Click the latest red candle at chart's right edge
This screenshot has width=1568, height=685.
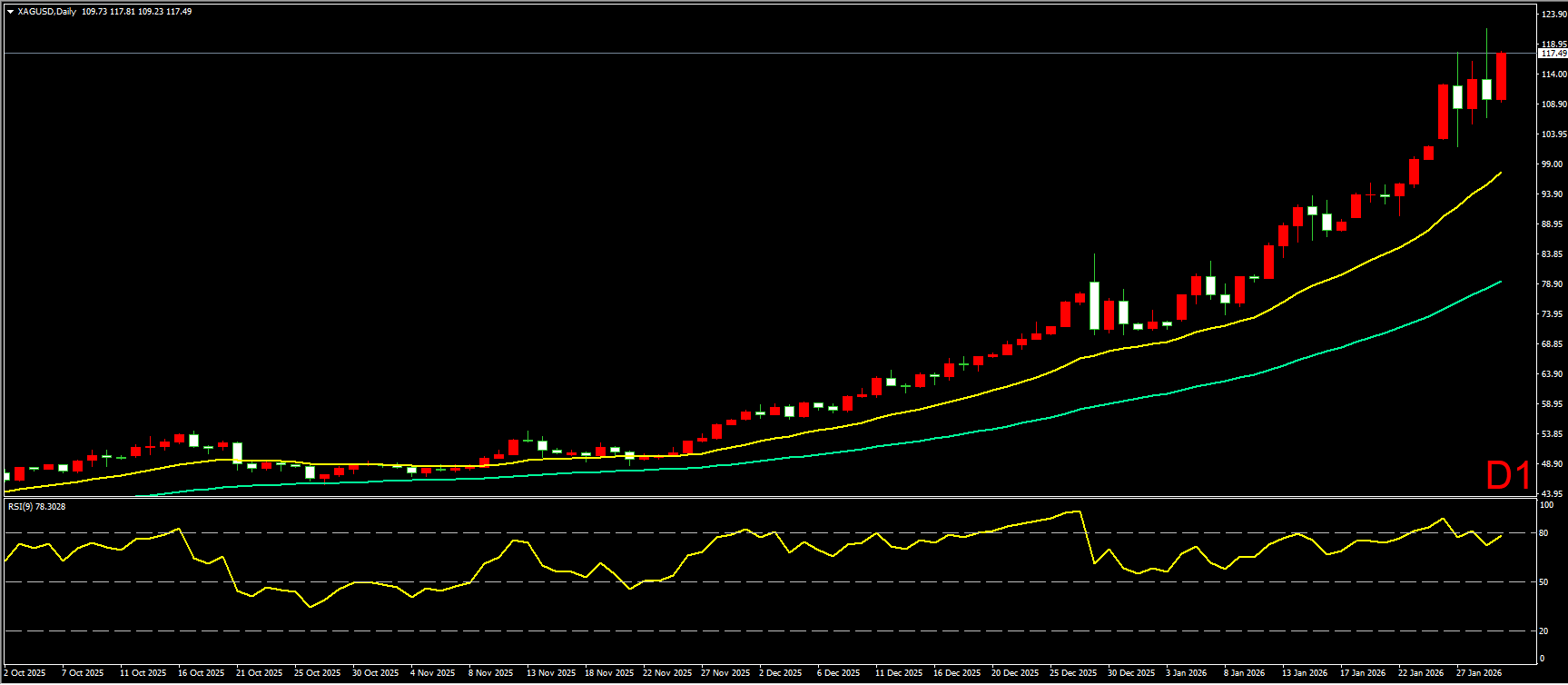coord(1502,76)
